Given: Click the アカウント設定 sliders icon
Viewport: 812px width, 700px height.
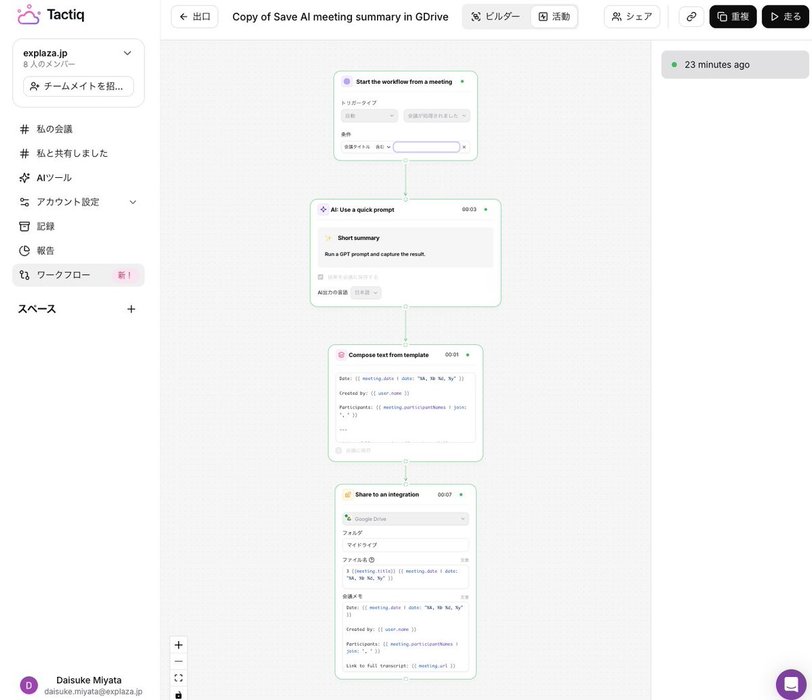Looking at the screenshot, I should pyautogui.click(x=24, y=202).
